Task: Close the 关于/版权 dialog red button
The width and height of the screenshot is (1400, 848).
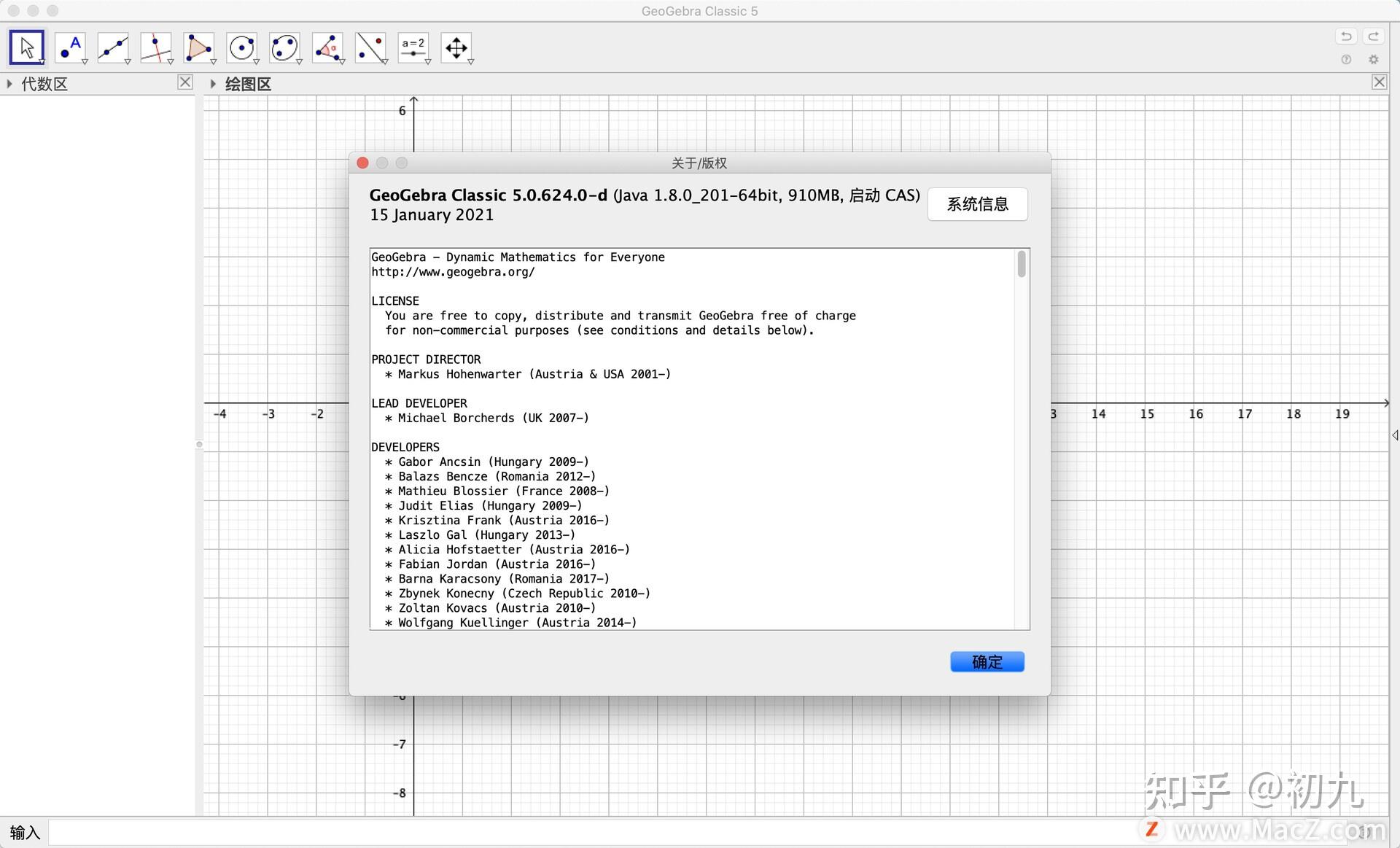Action: click(x=362, y=163)
